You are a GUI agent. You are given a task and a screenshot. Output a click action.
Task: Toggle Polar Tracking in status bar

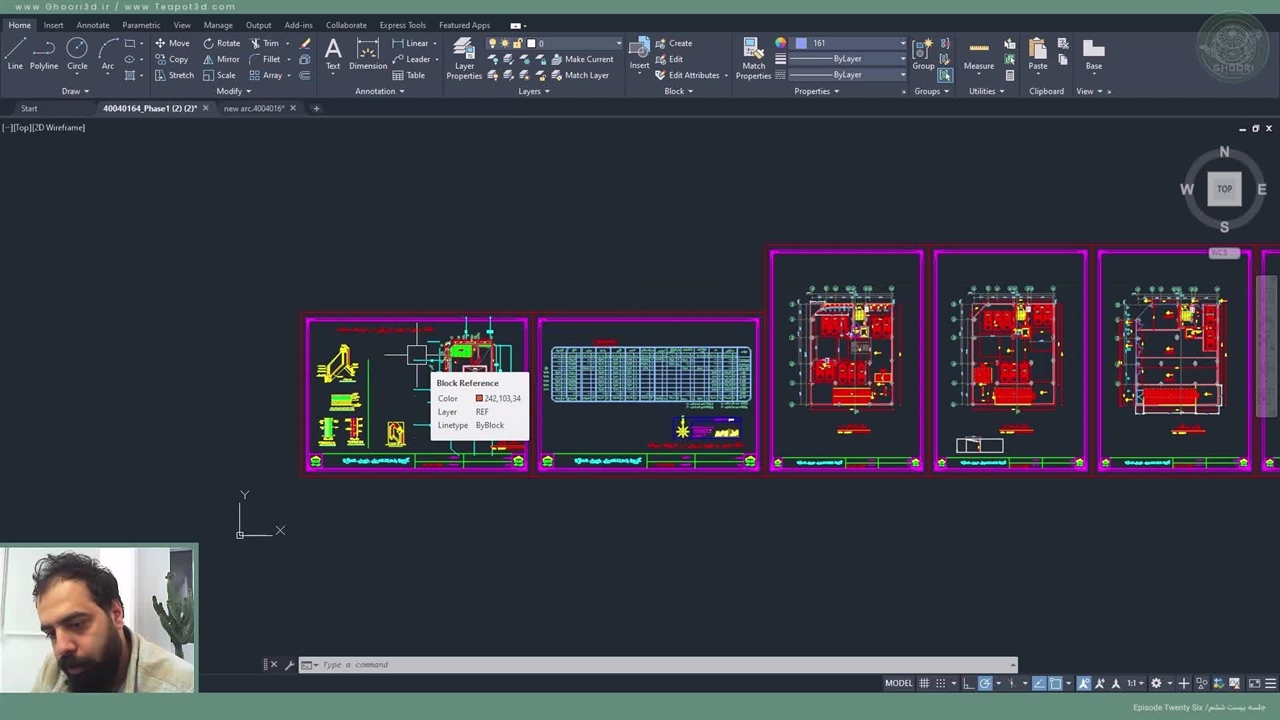[x=985, y=683]
